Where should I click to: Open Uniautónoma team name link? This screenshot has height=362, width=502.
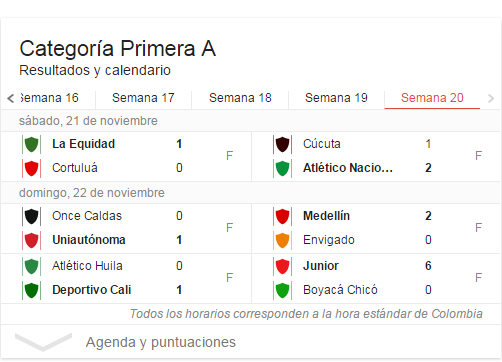coord(89,240)
